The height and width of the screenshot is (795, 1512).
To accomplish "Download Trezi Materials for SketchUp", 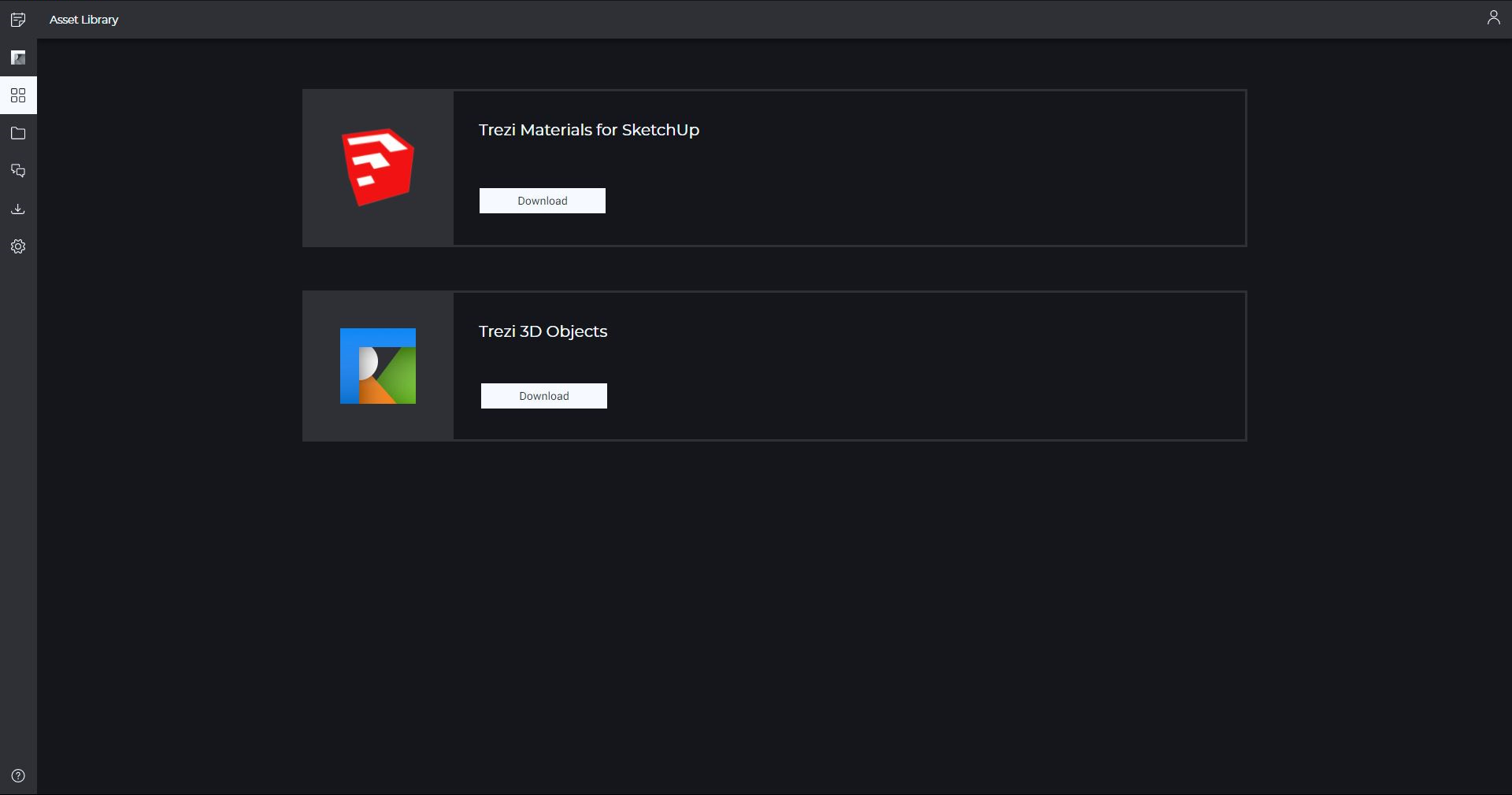I will tap(543, 201).
